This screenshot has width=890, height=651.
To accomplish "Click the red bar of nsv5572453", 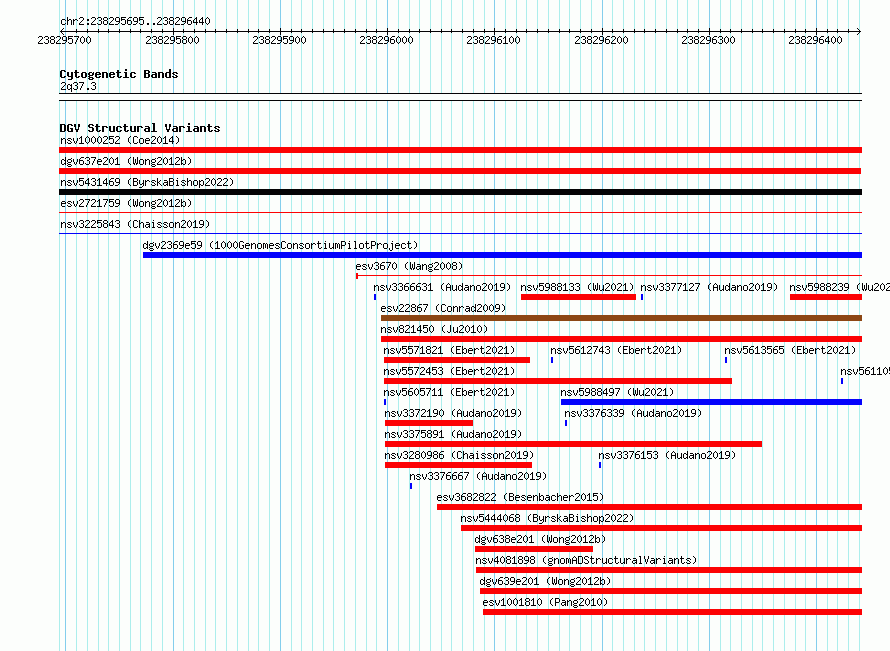I will coord(558,381).
